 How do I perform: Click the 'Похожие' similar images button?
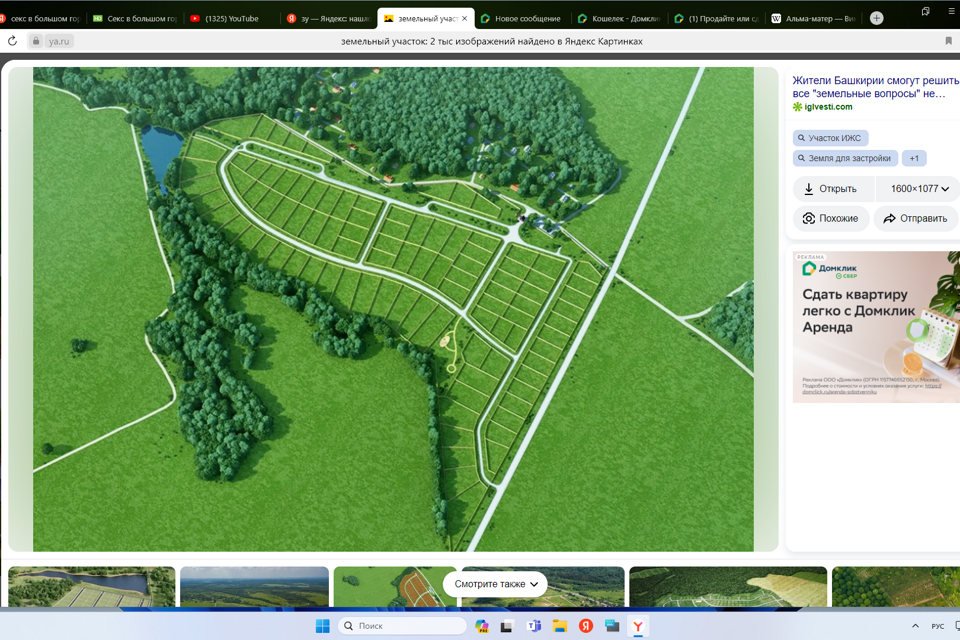pyautogui.click(x=831, y=218)
